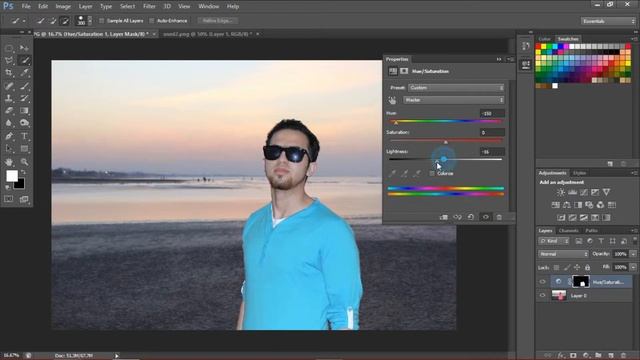Select the Blur tool

9,123
